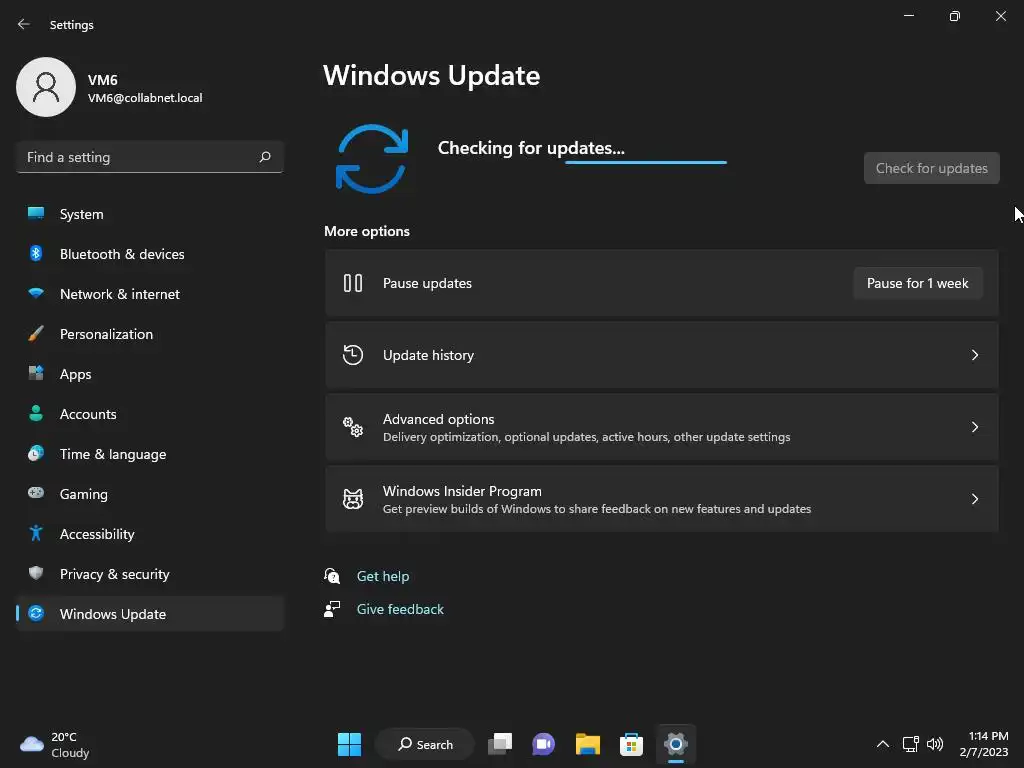Go to Network & internet settings

tap(120, 294)
